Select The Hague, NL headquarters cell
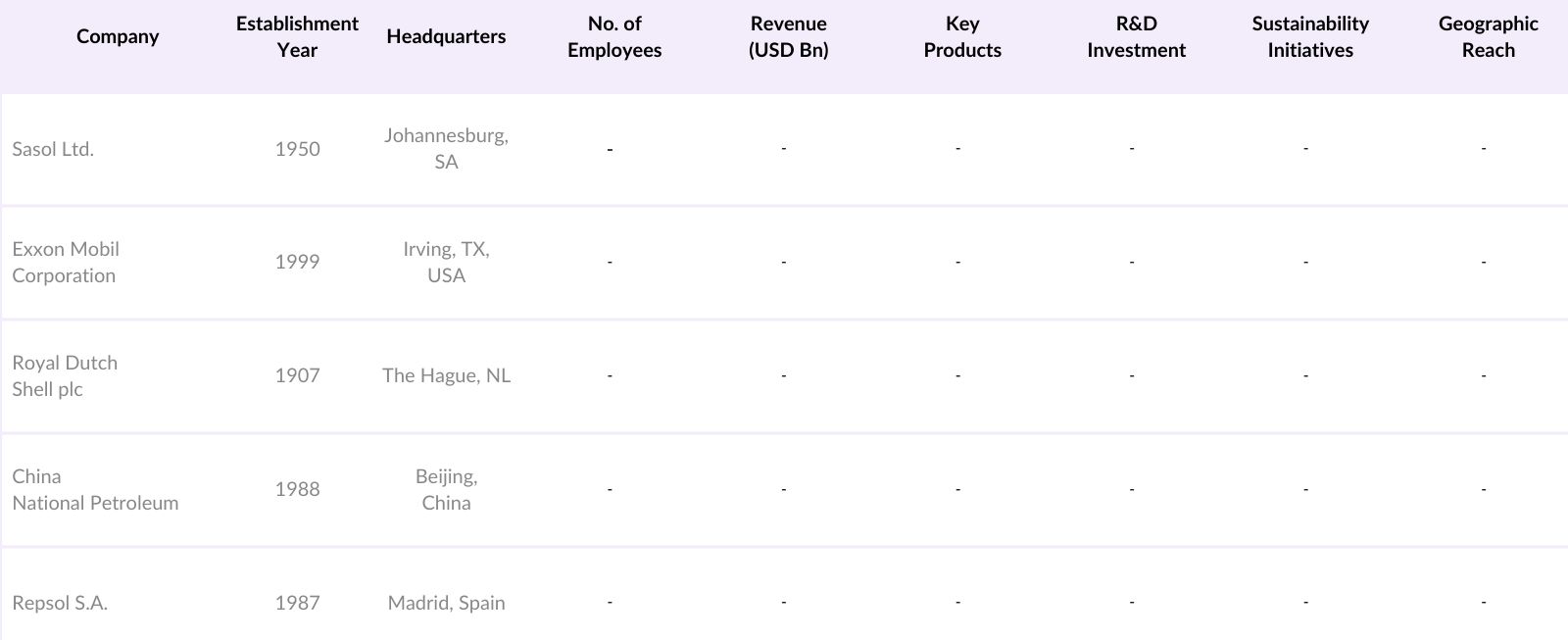This screenshot has width=1568, height=640. tap(446, 375)
